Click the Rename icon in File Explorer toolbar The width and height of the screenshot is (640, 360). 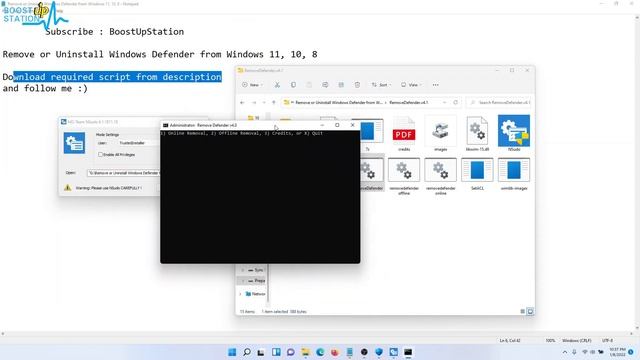325,85
